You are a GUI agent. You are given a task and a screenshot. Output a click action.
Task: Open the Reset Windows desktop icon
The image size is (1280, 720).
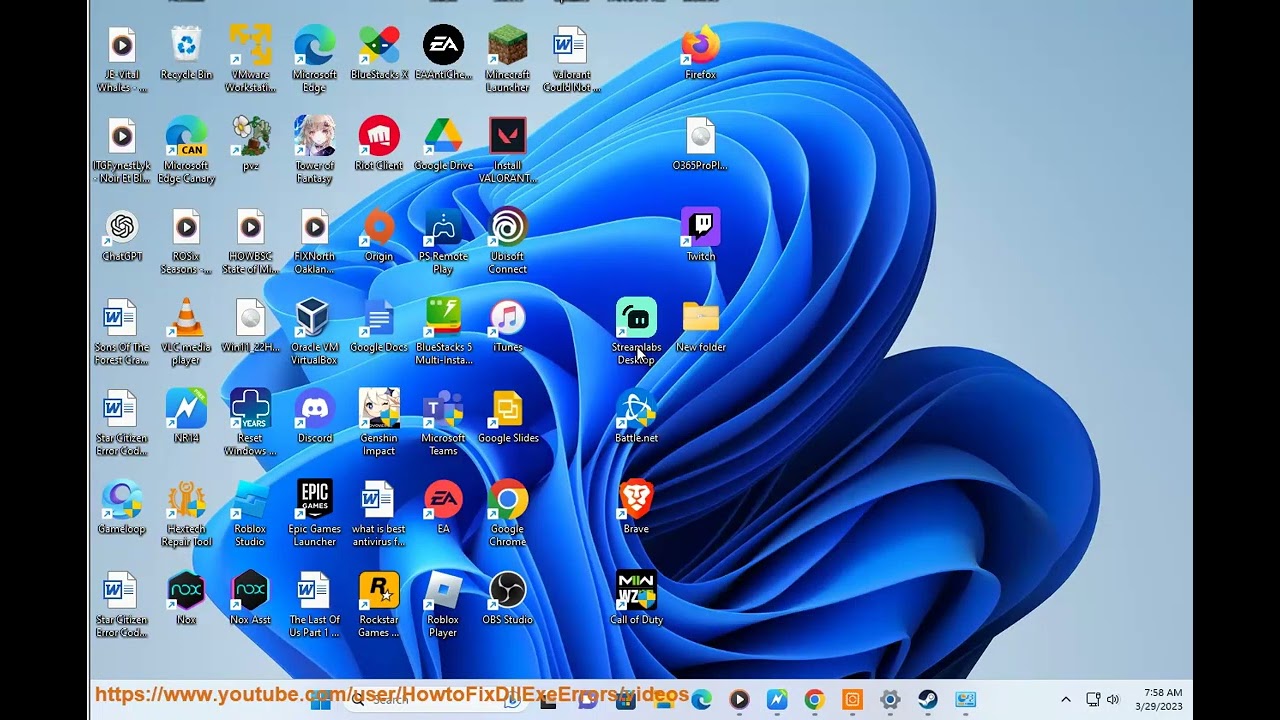(x=250, y=424)
